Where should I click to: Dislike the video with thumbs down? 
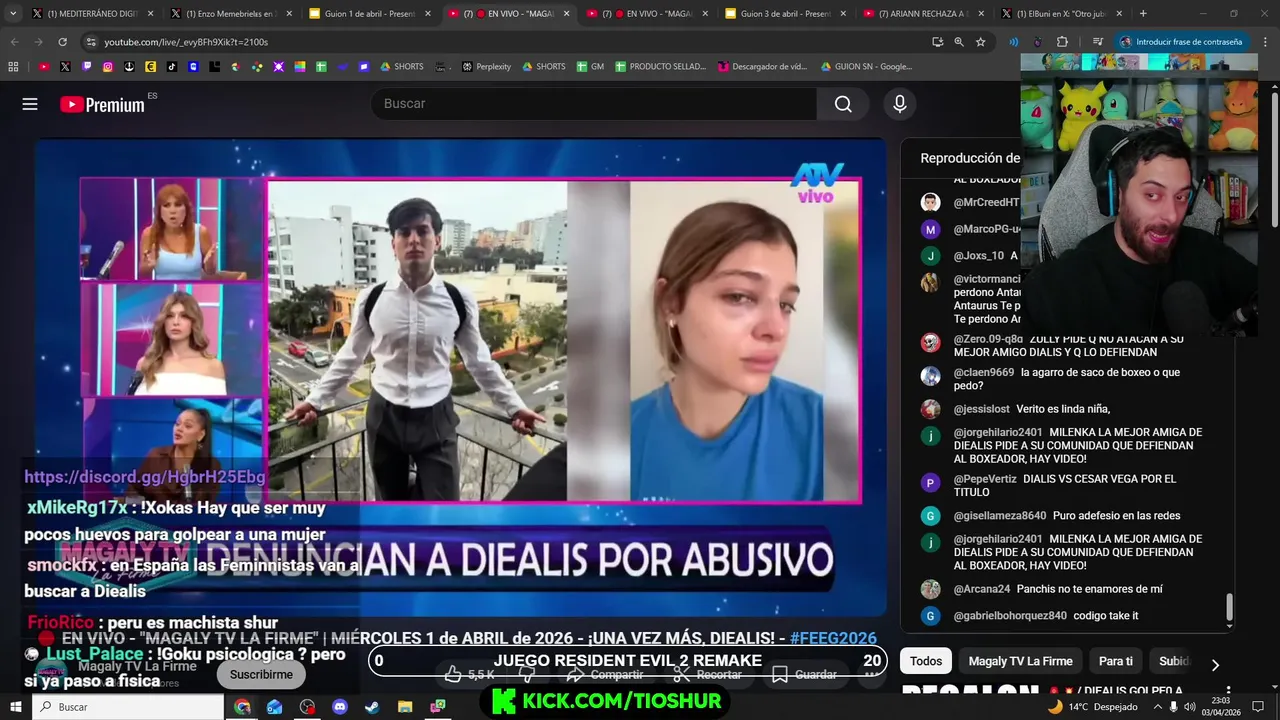[527, 675]
